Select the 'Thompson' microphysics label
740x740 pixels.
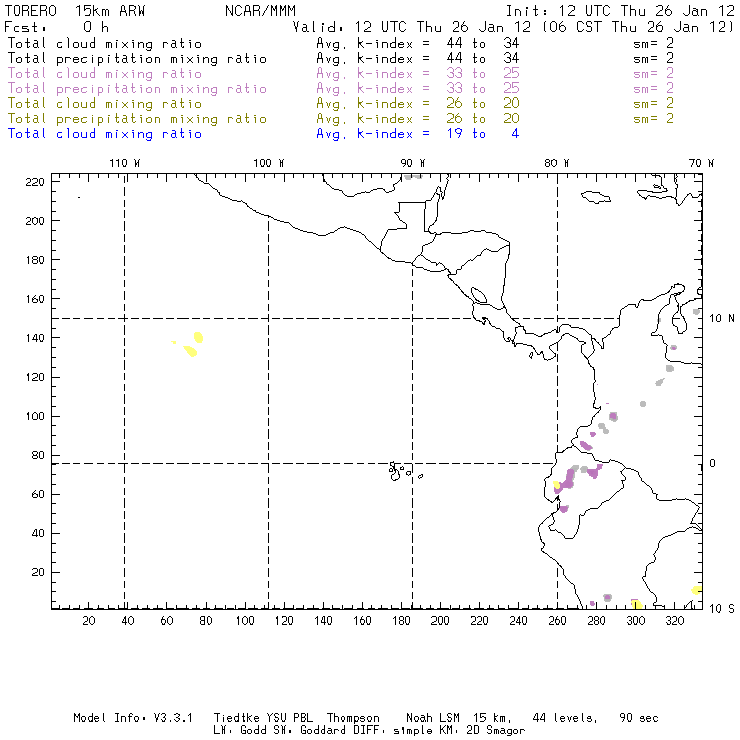pos(353,718)
